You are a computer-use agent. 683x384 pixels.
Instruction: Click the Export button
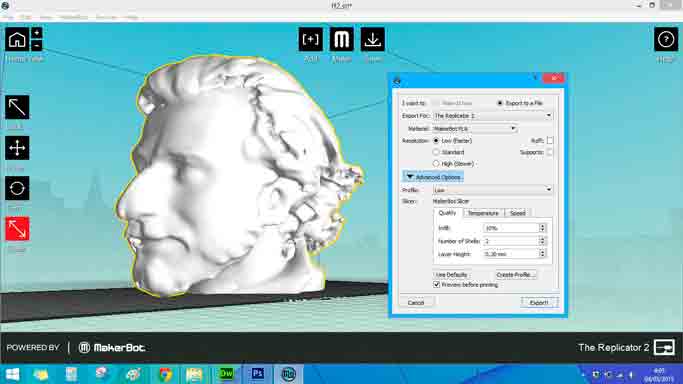539,303
